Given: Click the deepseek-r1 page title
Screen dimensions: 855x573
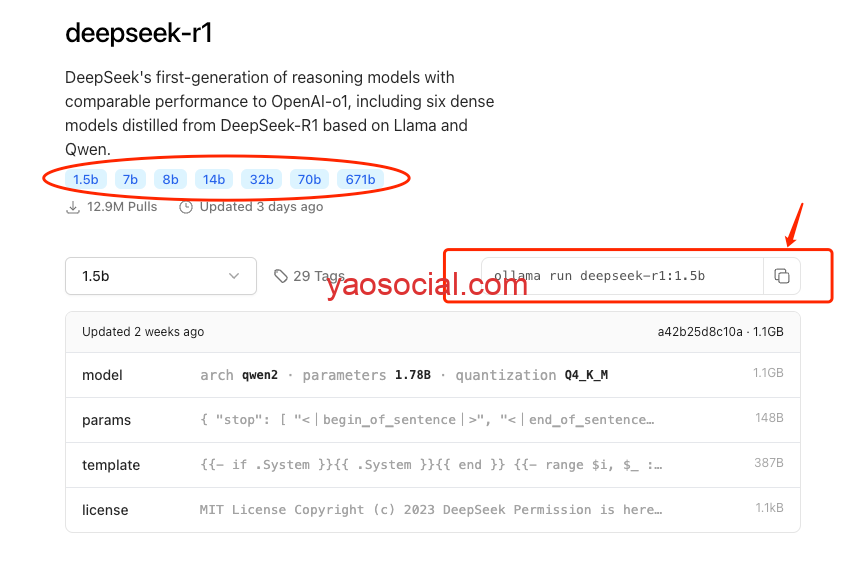Looking at the screenshot, I should 139,33.
